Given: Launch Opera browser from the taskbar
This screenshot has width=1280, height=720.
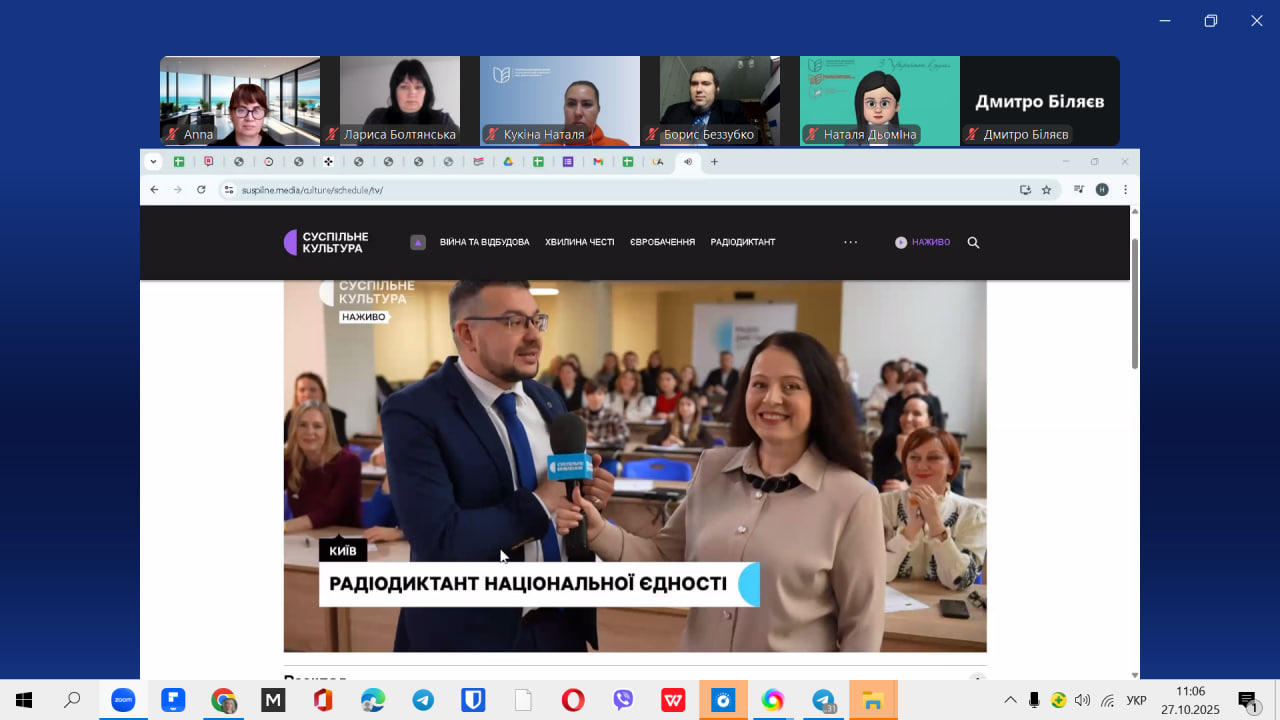Looking at the screenshot, I should click(x=573, y=700).
